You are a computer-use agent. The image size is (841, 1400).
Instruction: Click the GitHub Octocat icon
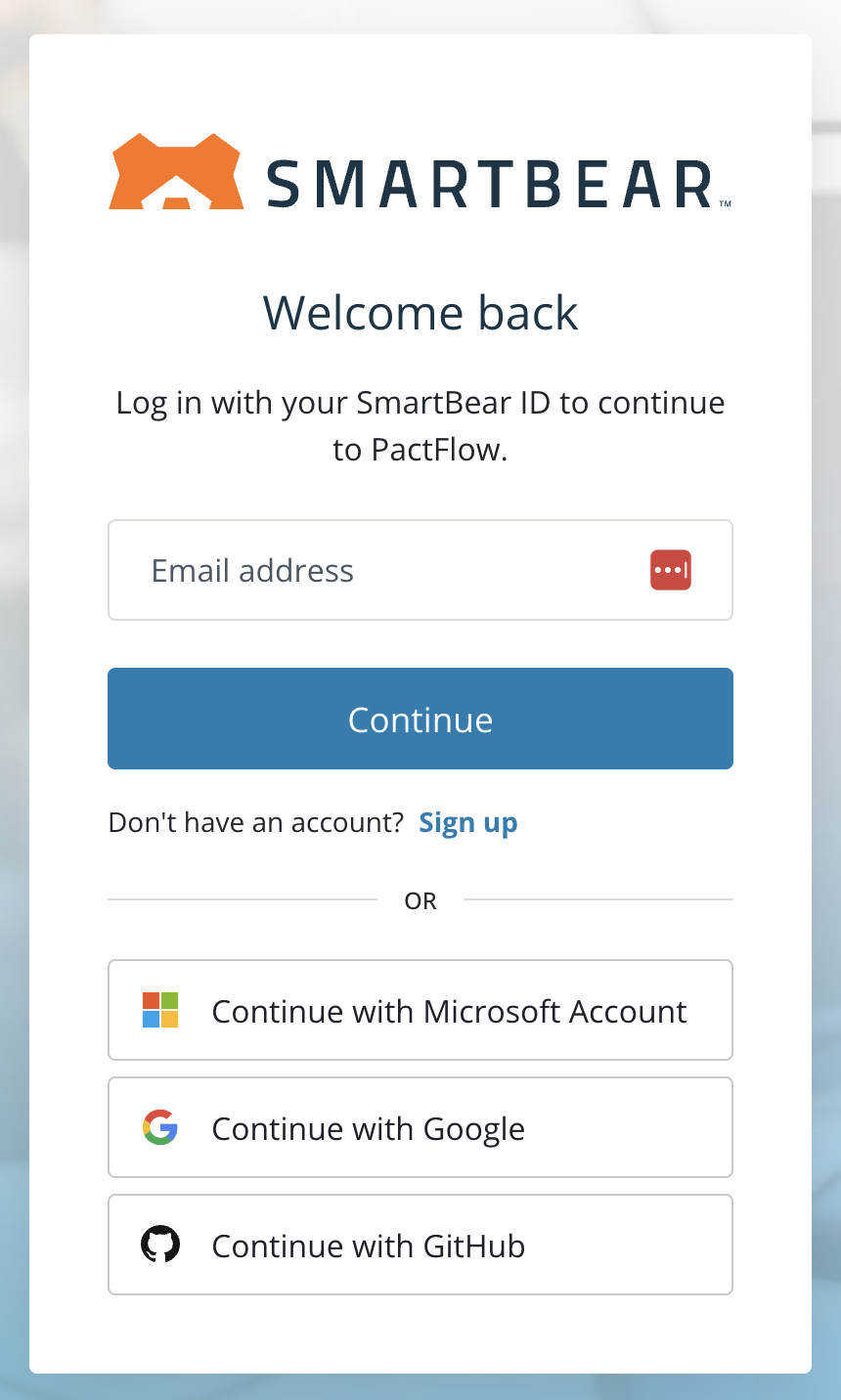pyautogui.click(x=160, y=1245)
